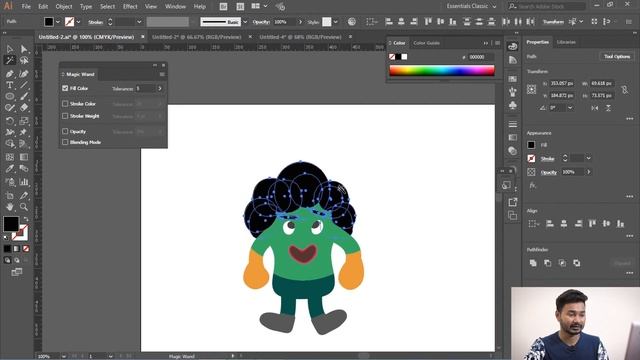640x360 pixels.
Task: Select the Line Segment tool
Action: click(x=24, y=85)
